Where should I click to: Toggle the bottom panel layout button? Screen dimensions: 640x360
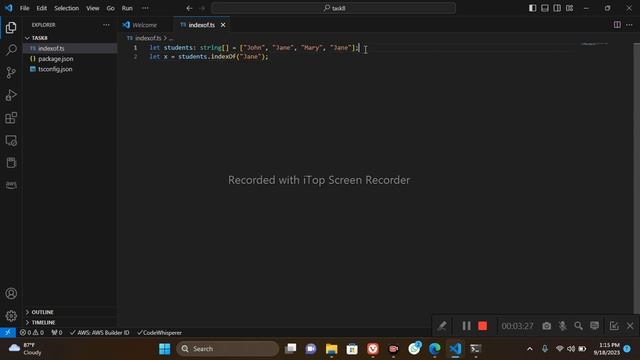[544, 8]
